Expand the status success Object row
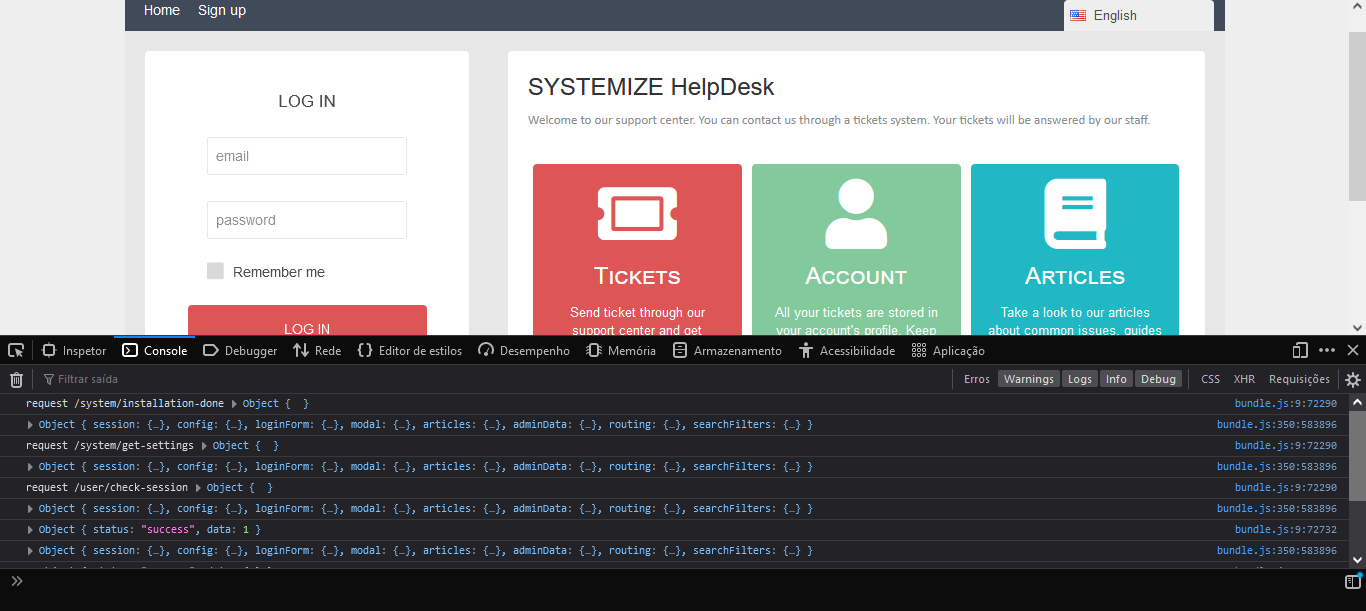 pos(30,530)
